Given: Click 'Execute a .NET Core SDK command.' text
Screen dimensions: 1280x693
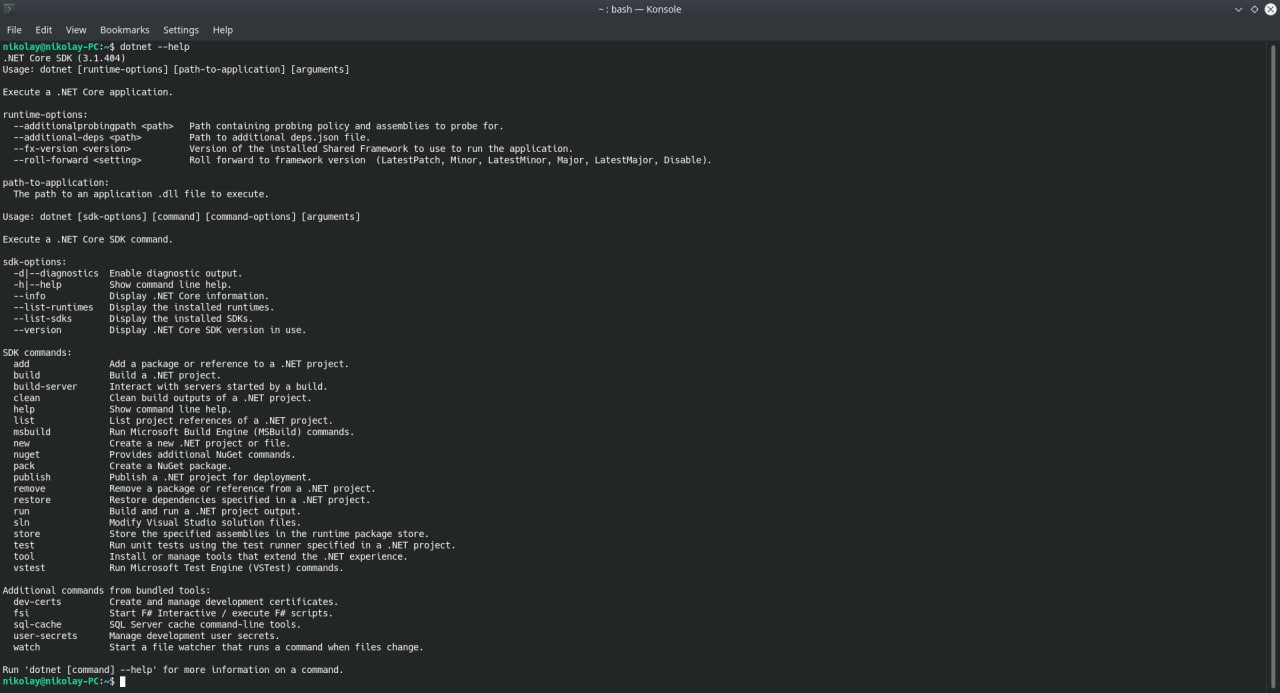Looking at the screenshot, I should (88, 240).
